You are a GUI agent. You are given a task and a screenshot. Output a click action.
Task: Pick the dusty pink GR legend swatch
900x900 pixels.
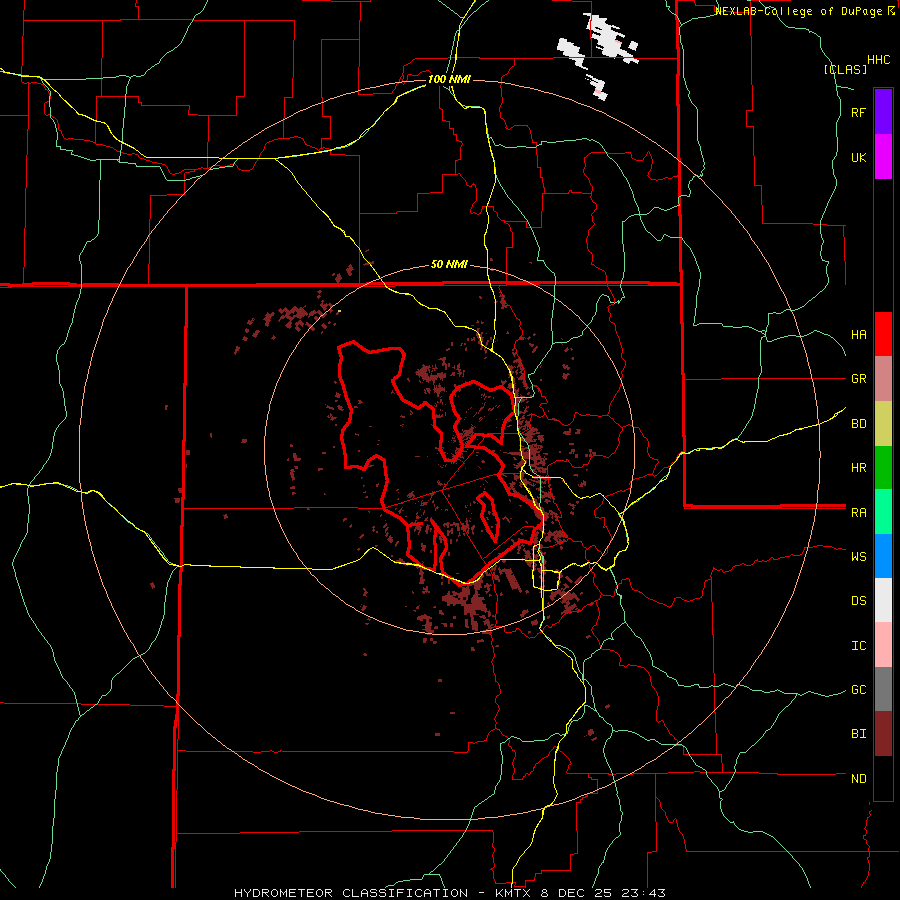coord(883,379)
